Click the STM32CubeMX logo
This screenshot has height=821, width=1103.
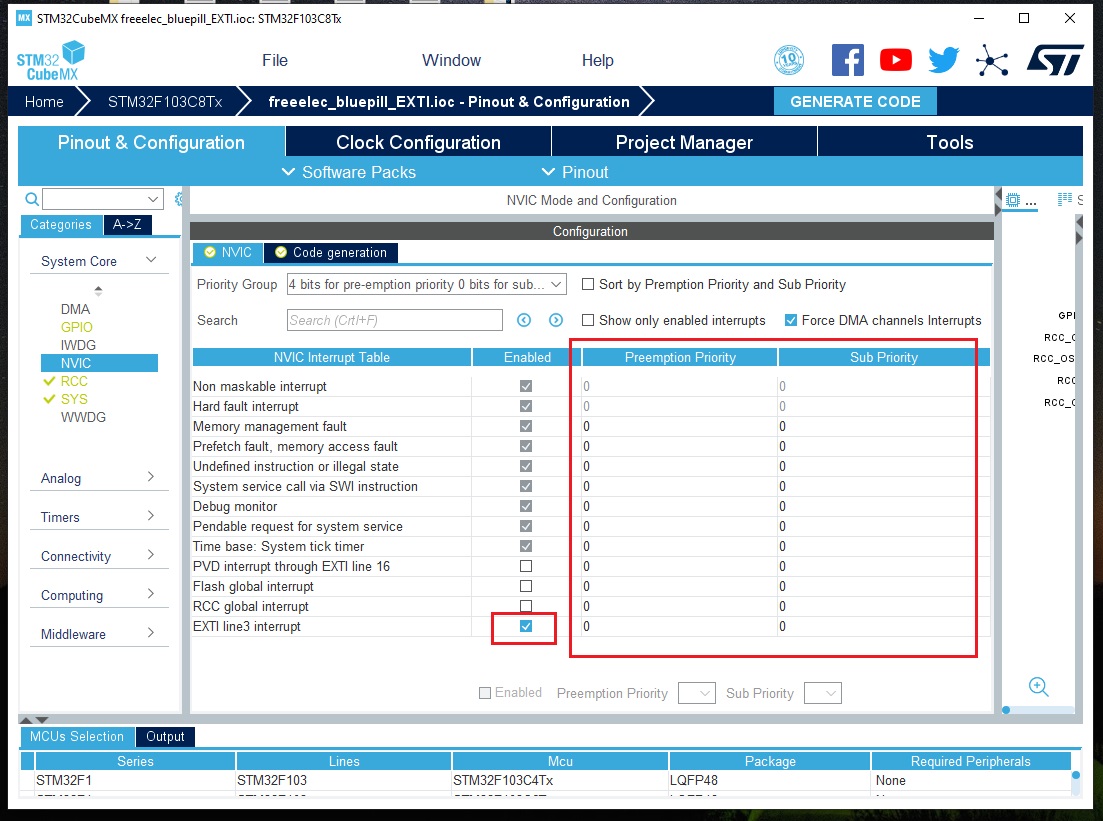(x=51, y=61)
